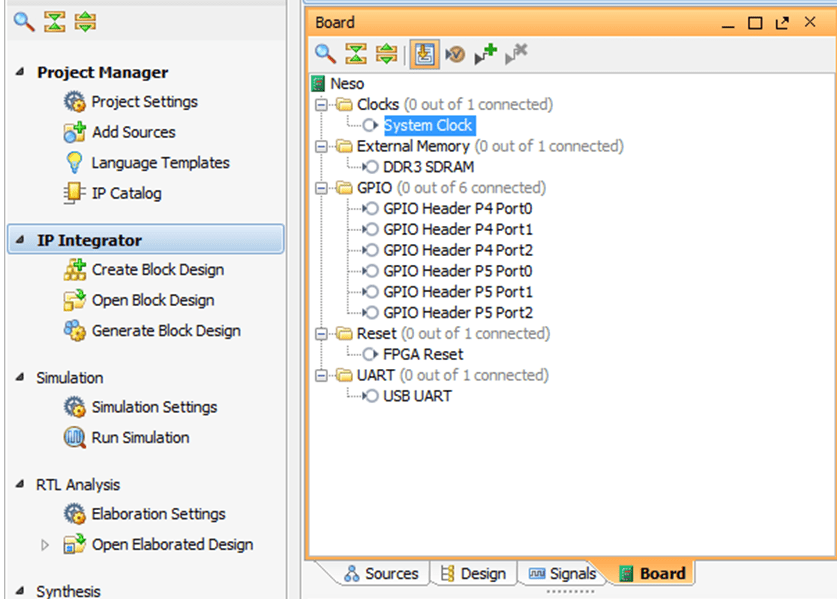Click Collapse All icon in Board panel toolbar

(x=355, y=55)
